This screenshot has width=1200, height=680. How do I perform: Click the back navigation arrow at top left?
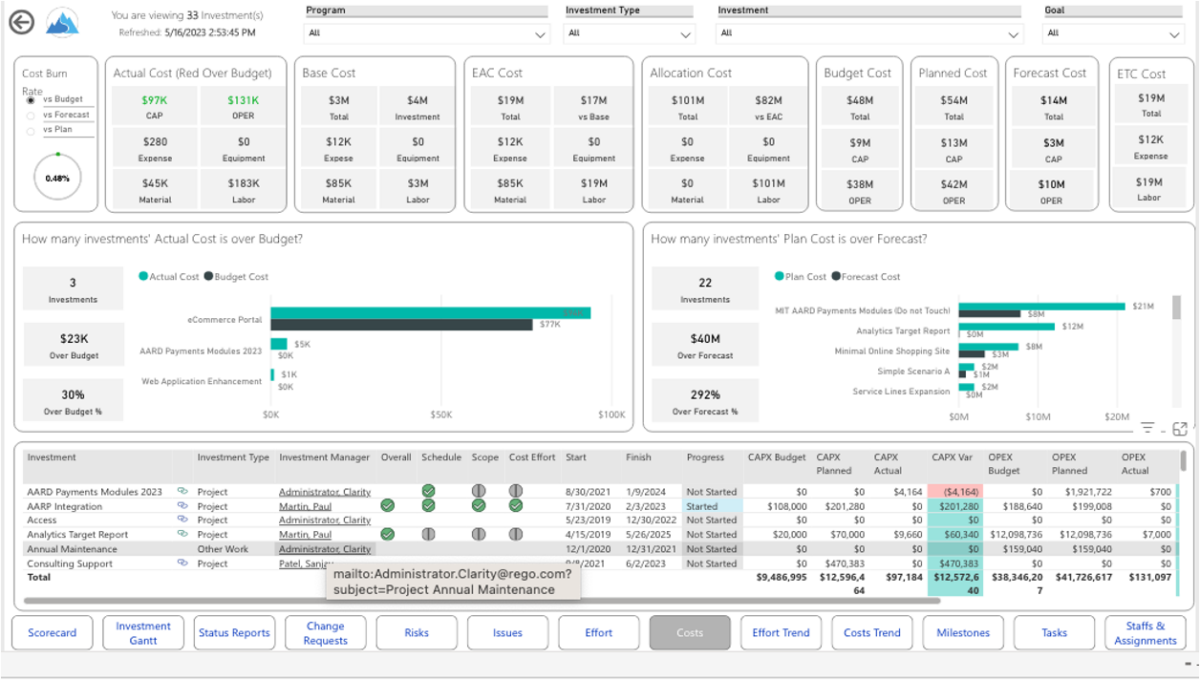click(20, 21)
